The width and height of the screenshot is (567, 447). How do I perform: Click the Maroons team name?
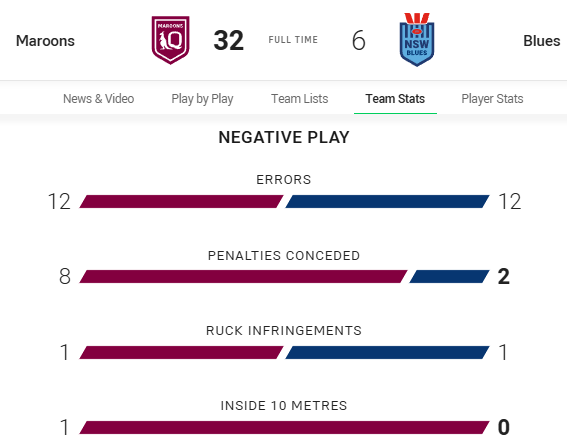point(45,41)
